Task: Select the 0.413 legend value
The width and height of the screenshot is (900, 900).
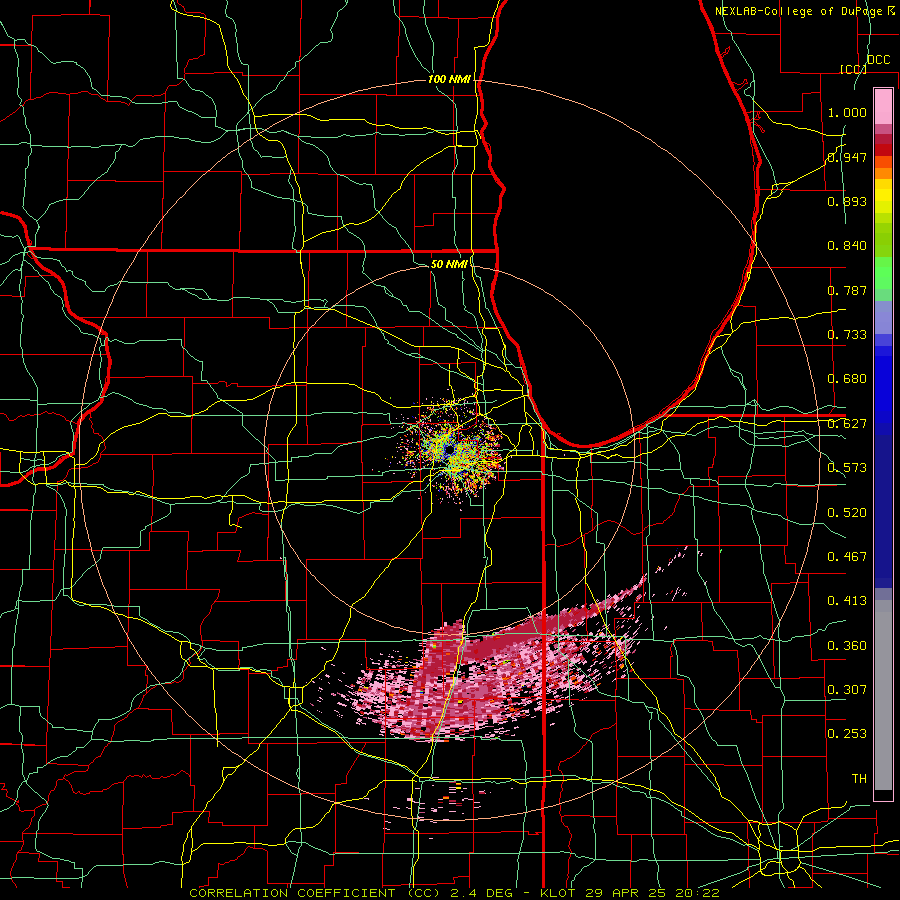Action: [847, 600]
